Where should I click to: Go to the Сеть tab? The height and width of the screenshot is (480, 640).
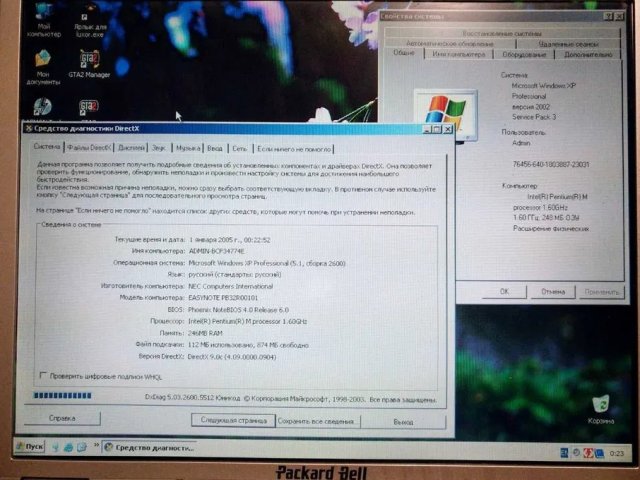tap(240, 149)
